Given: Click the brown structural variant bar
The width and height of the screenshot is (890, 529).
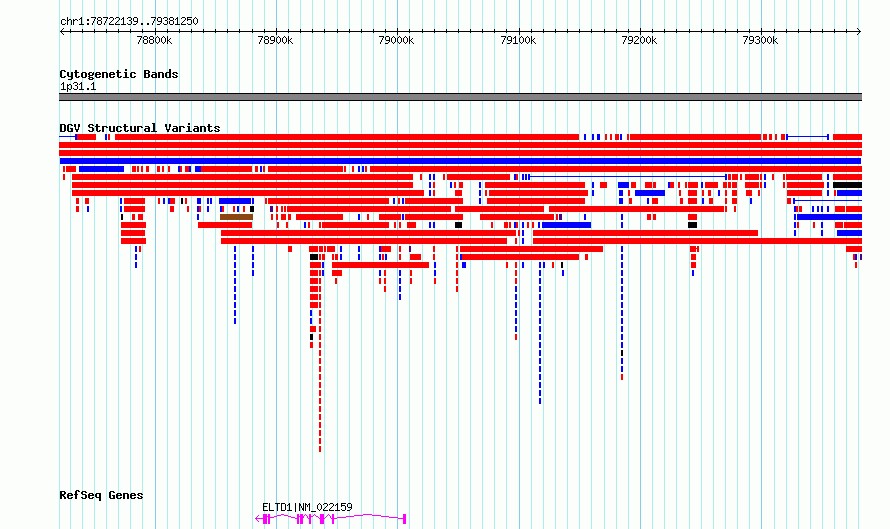Looking at the screenshot, I should click(237, 217).
